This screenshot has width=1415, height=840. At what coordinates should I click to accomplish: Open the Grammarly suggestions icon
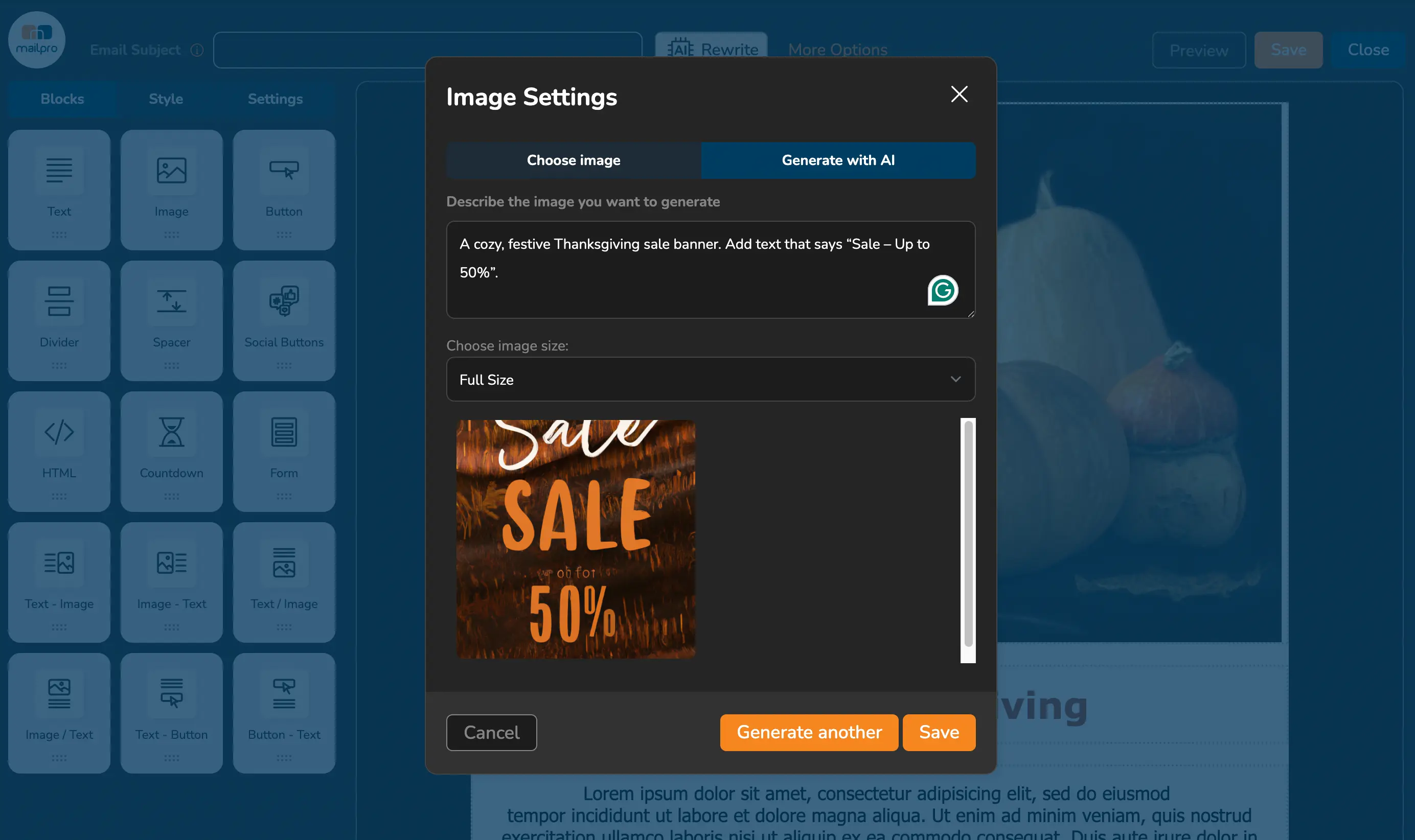(942, 290)
